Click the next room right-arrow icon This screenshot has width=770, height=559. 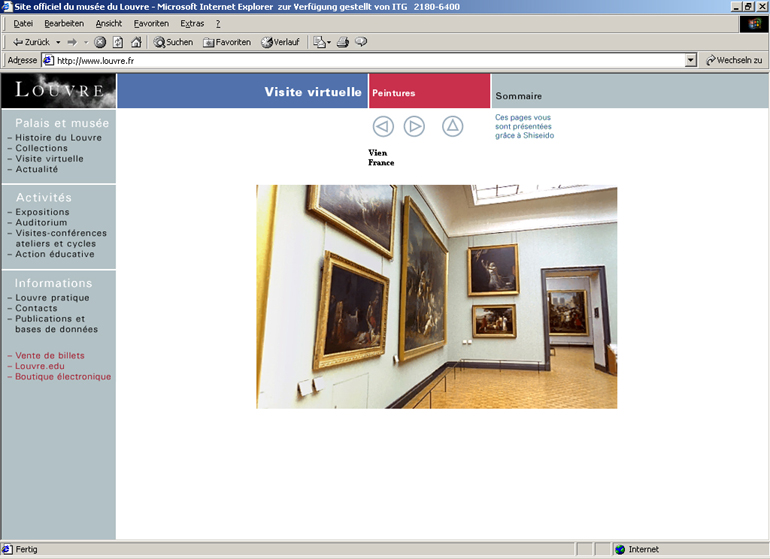click(x=414, y=126)
